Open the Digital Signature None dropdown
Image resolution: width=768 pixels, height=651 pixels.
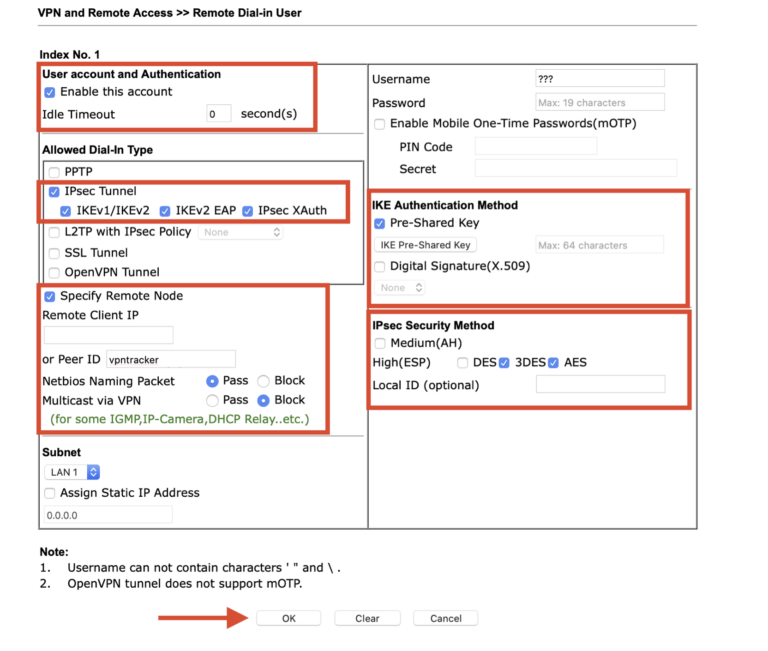pos(401,288)
